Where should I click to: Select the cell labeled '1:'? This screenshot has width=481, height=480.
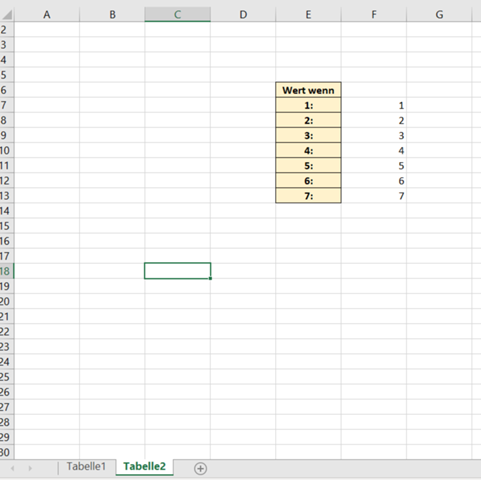pos(308,105)
